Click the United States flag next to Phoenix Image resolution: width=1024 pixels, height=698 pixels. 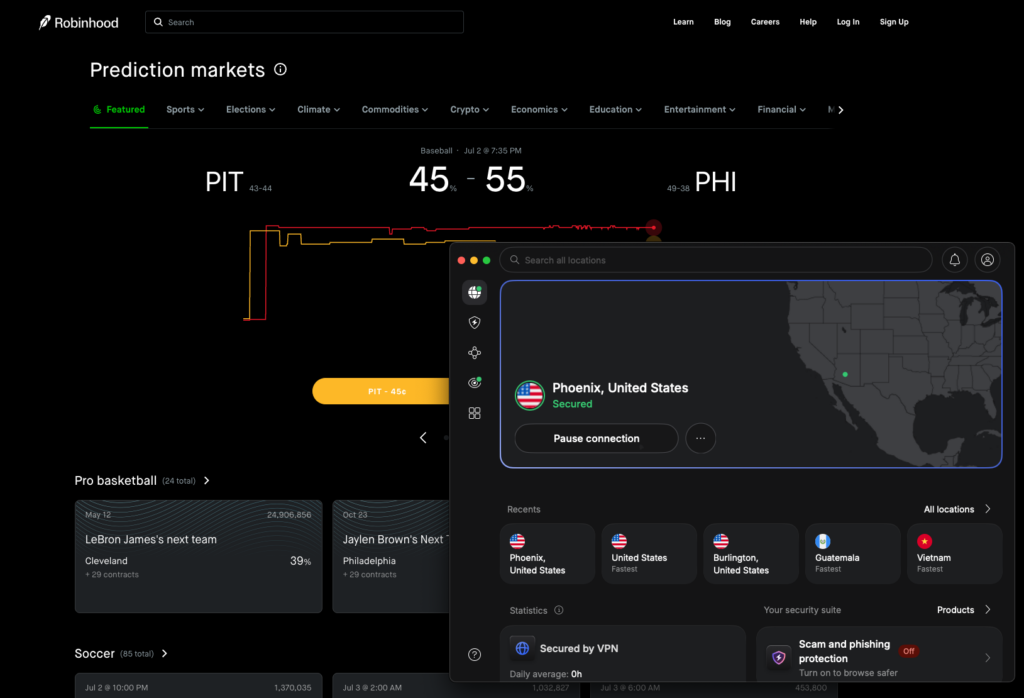point(530,395)
